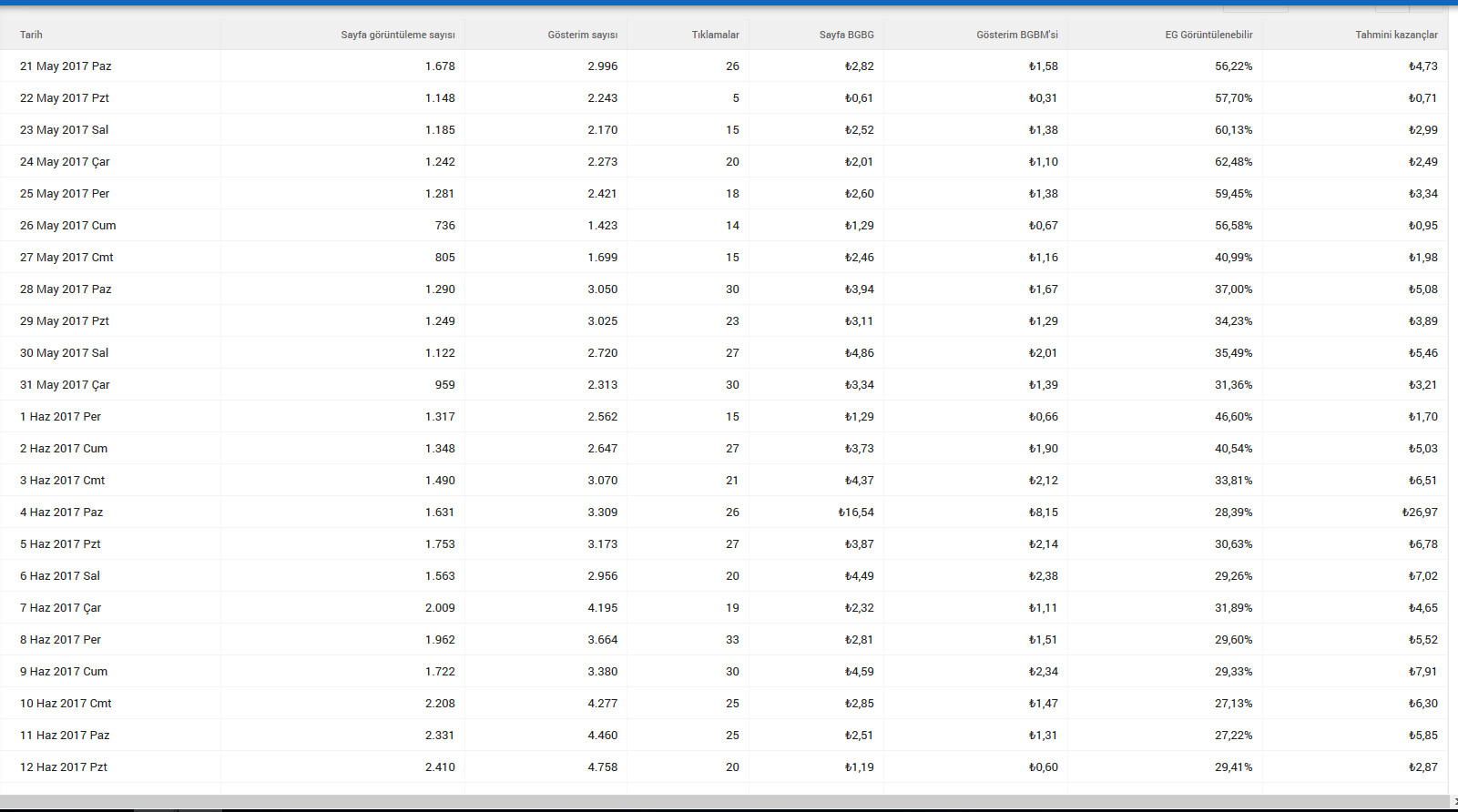Sort by EG Görüntülenebilir column header
This screenshot has width=1458, height=812.
click(1209, 35)
